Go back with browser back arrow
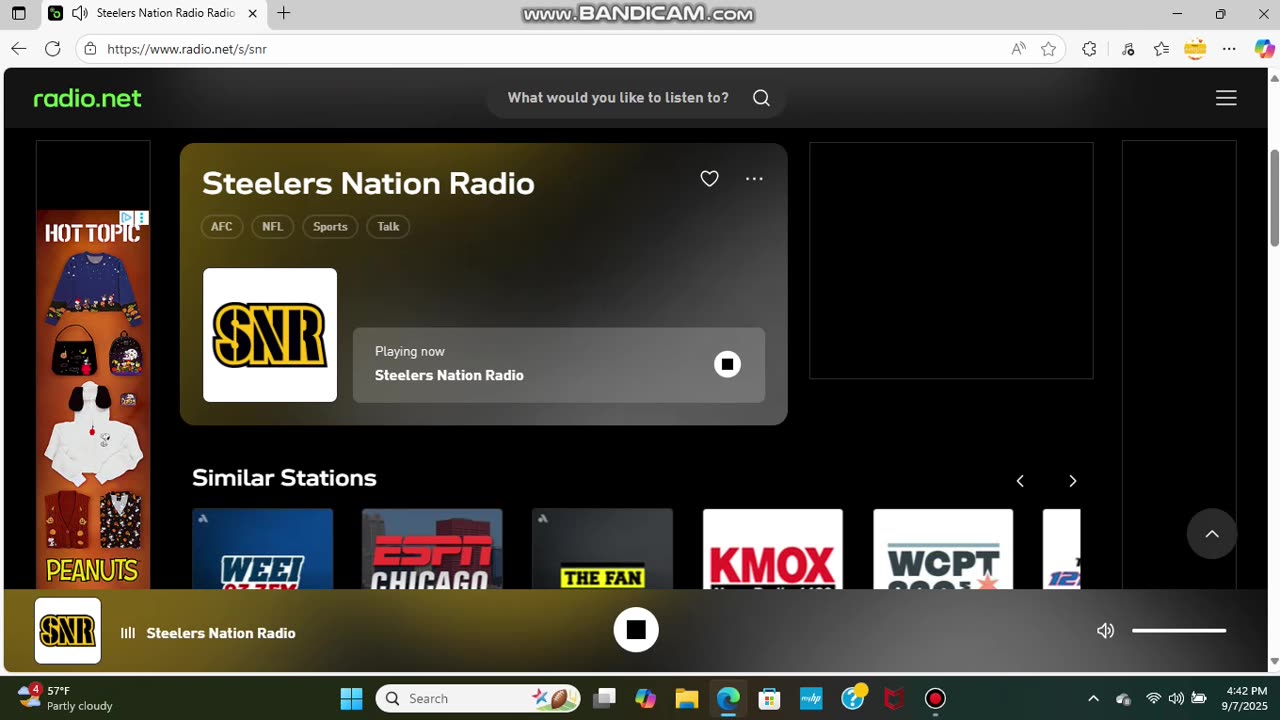The width and height of the screenshot is (1280, 720). [18, 49]
